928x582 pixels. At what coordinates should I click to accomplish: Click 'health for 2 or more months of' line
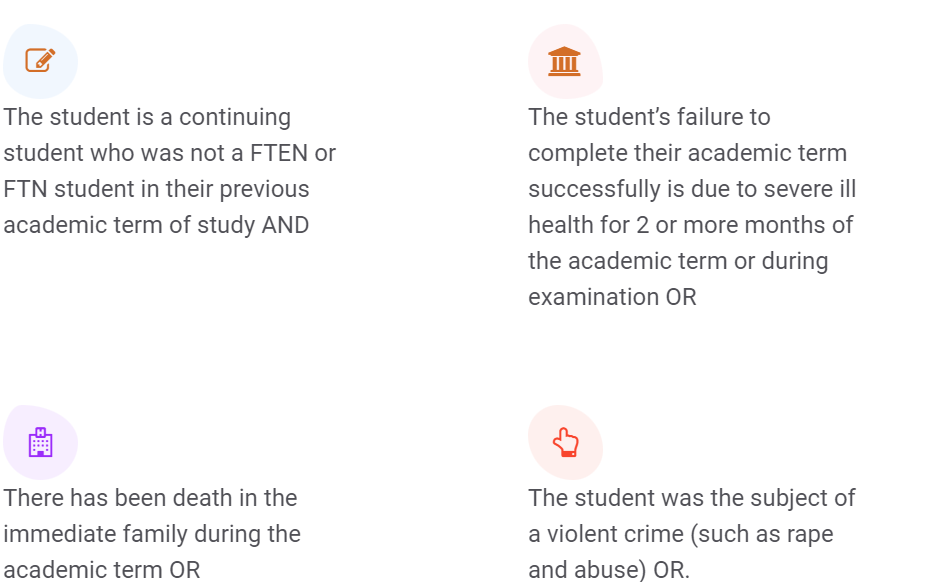691,225
